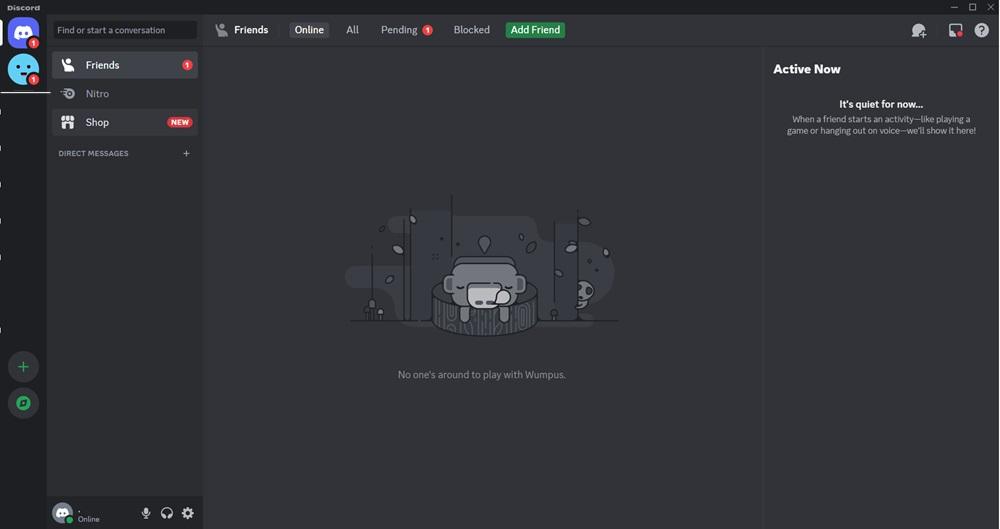Click the Find or start a conversation box
1000x529 pixels.
pos(125,30)
